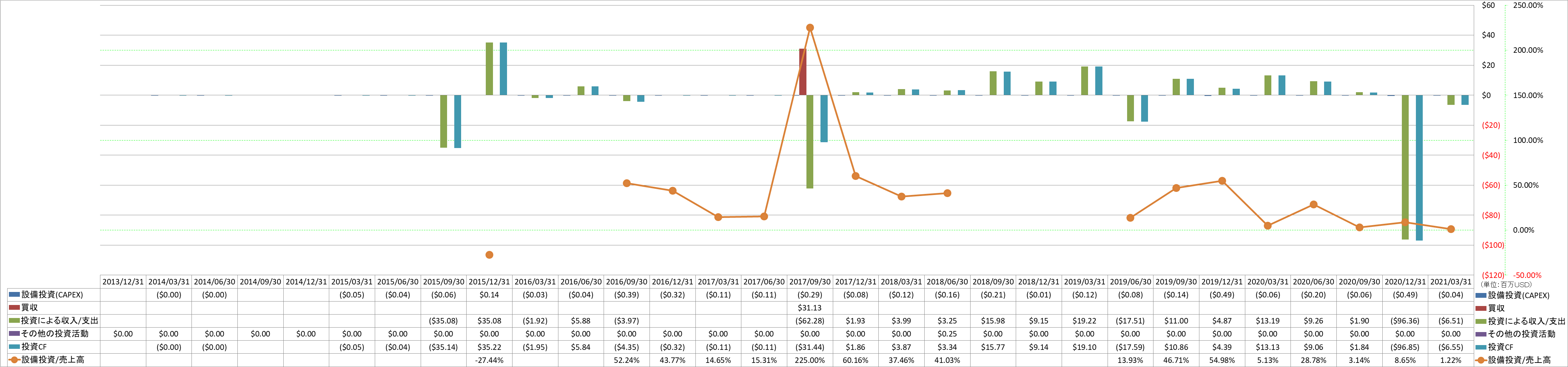Click the 0.00% secondary axis label
Image resolution: width=1568 pixels, height=367 pixels.
(1523, 230)
